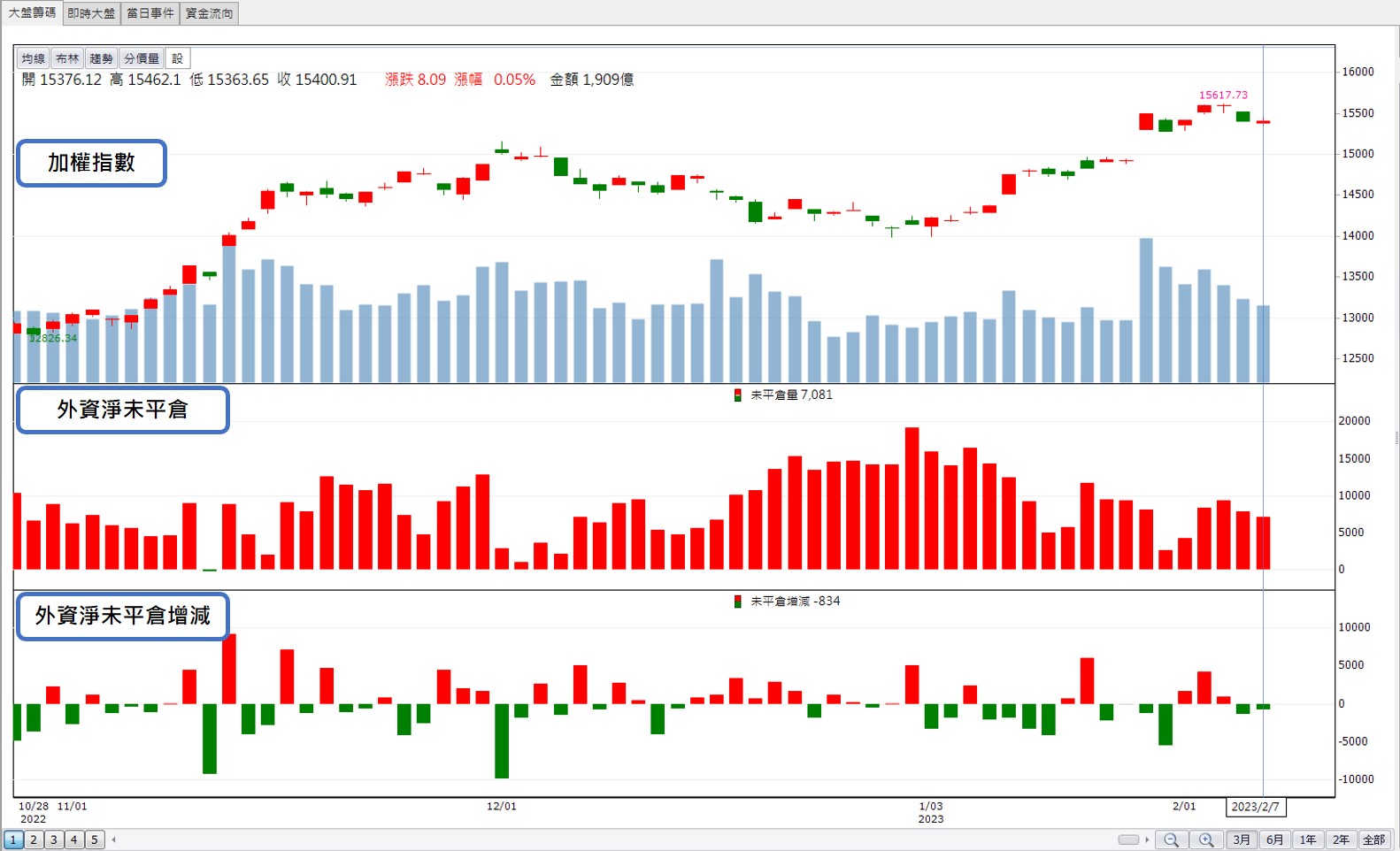Open the 資金流向 tab
Image resolution: width=1400 pixels, height=851 pixels.
(210, 13)
